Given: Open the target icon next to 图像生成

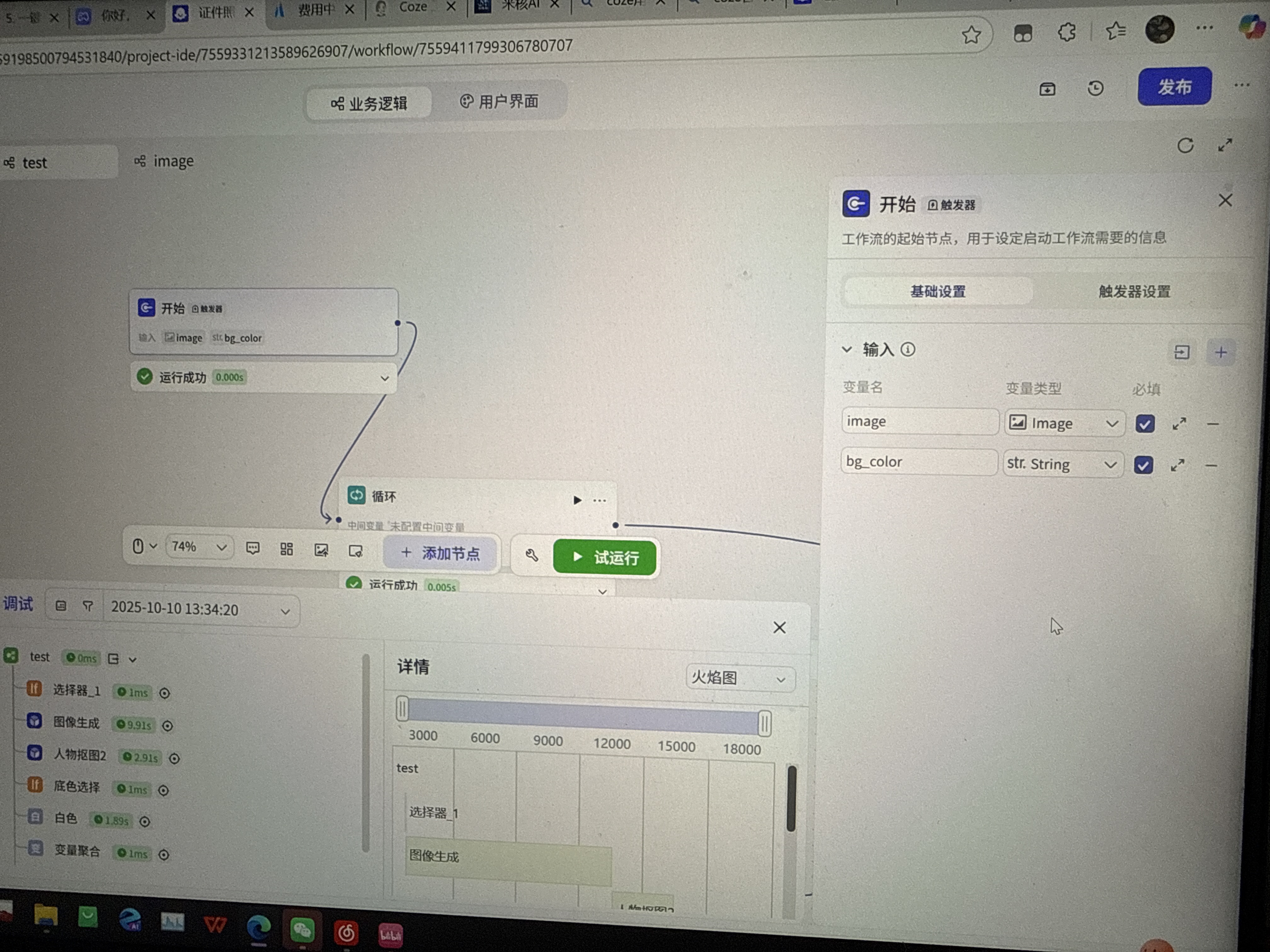Looking at the screenshot, I should coord(167,726).
